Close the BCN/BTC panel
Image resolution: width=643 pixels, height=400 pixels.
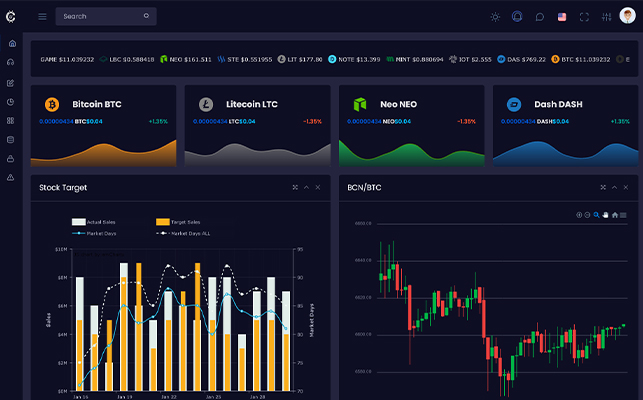coord(626,187)
